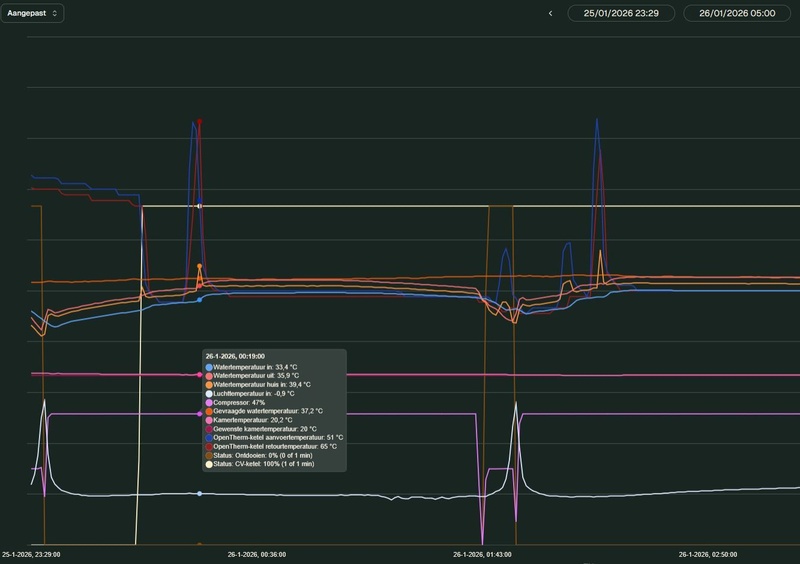Click the Kamertemperatuur pink swatch
800x564 pixels.
[x=209, y=420]
